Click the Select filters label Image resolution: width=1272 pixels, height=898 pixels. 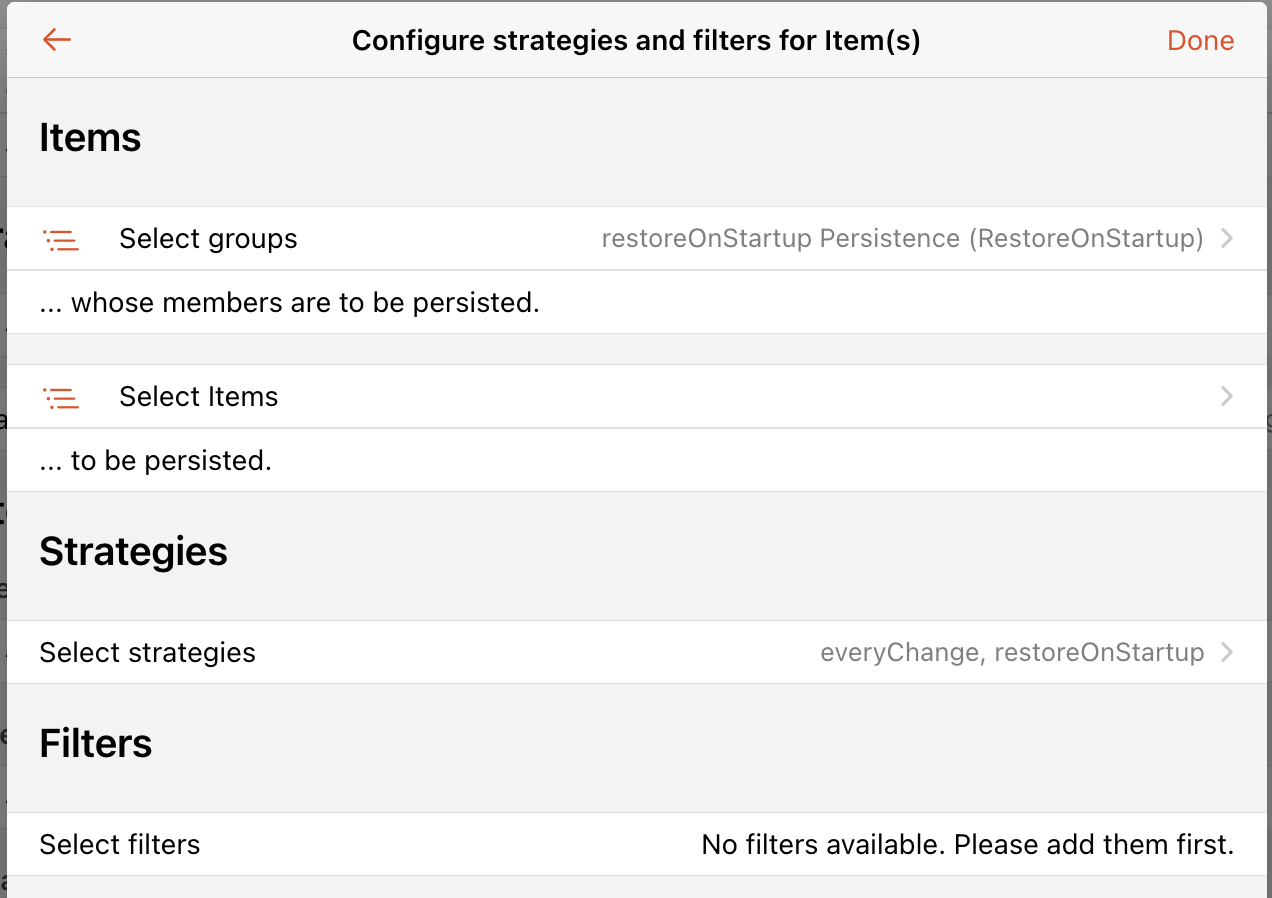(119, 845)
